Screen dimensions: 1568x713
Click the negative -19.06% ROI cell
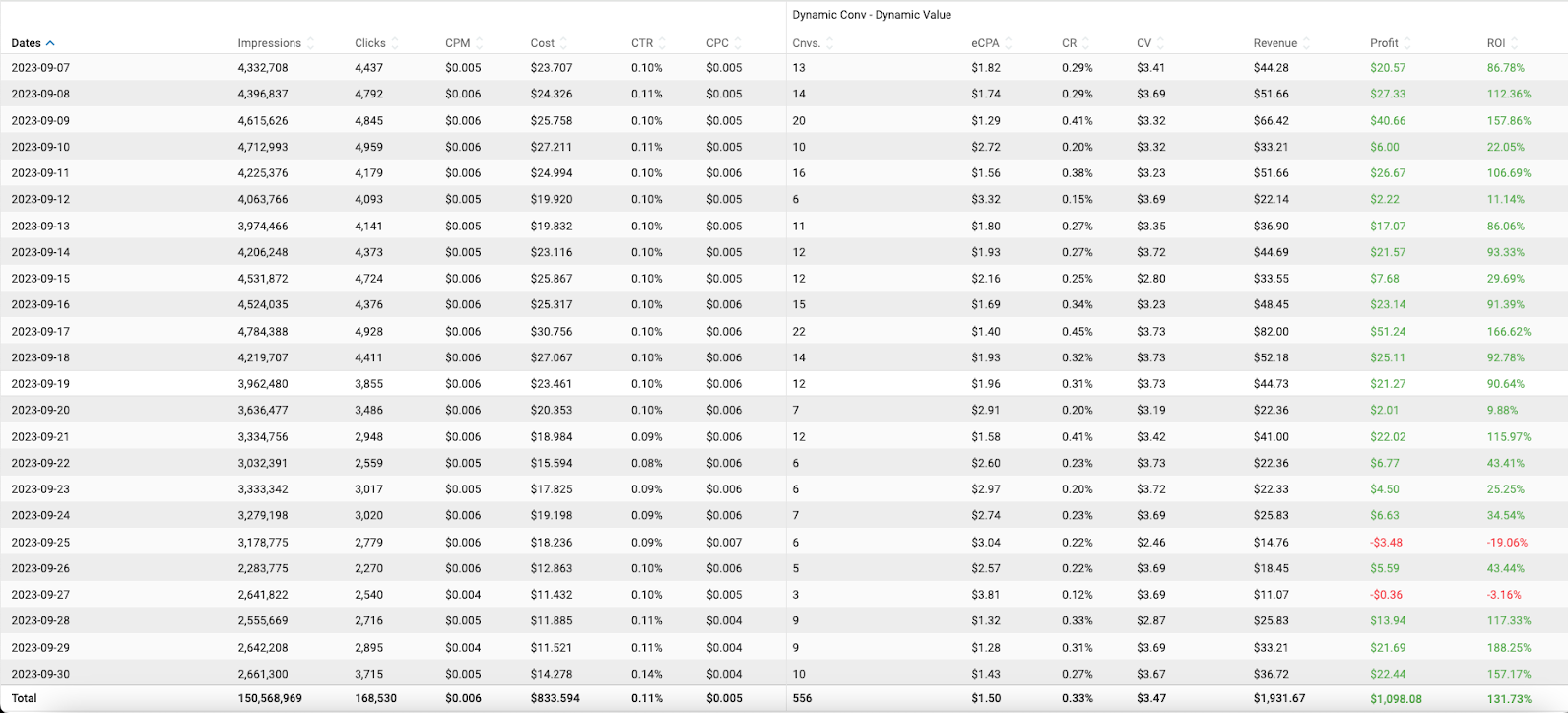pos(1507,543)
